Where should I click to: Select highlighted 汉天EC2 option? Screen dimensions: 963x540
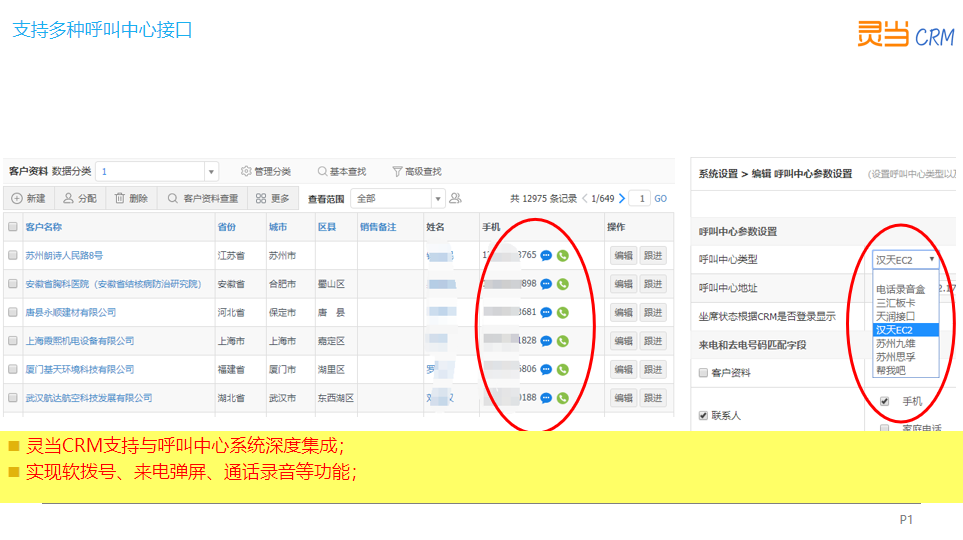pyautogui.click(x=906, y=330)
